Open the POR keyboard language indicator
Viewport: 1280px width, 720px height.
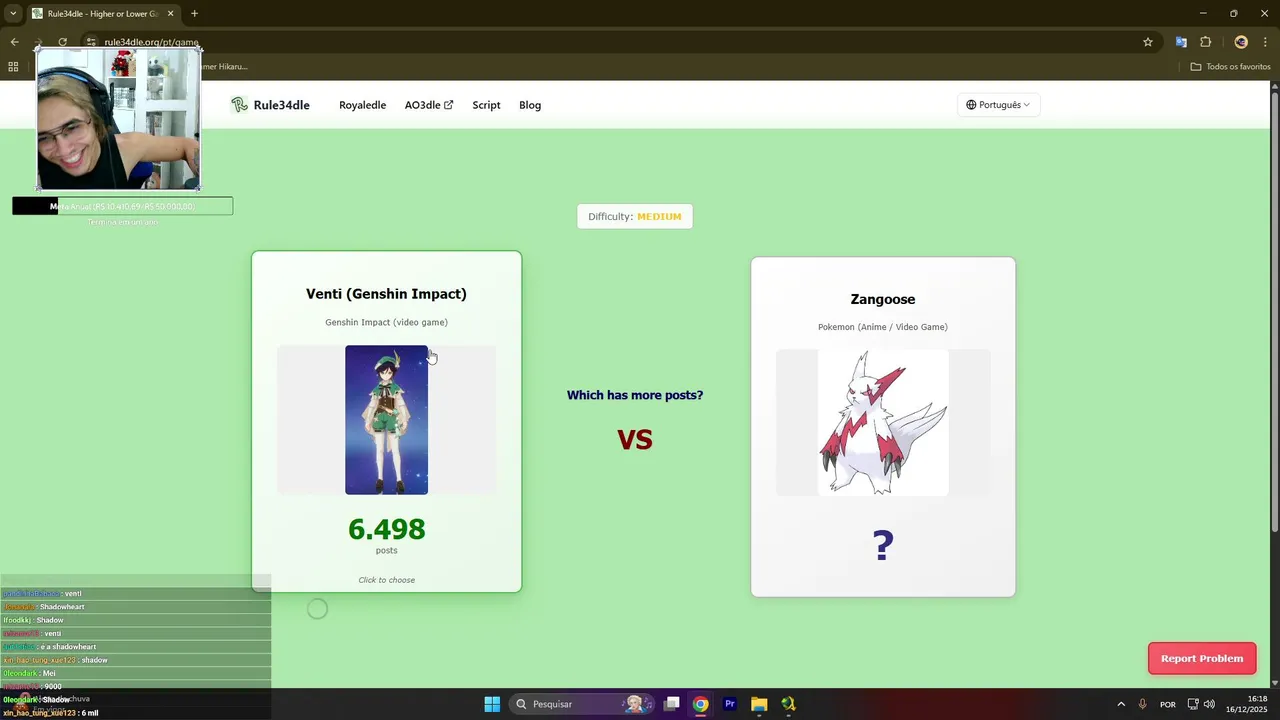1167,704
